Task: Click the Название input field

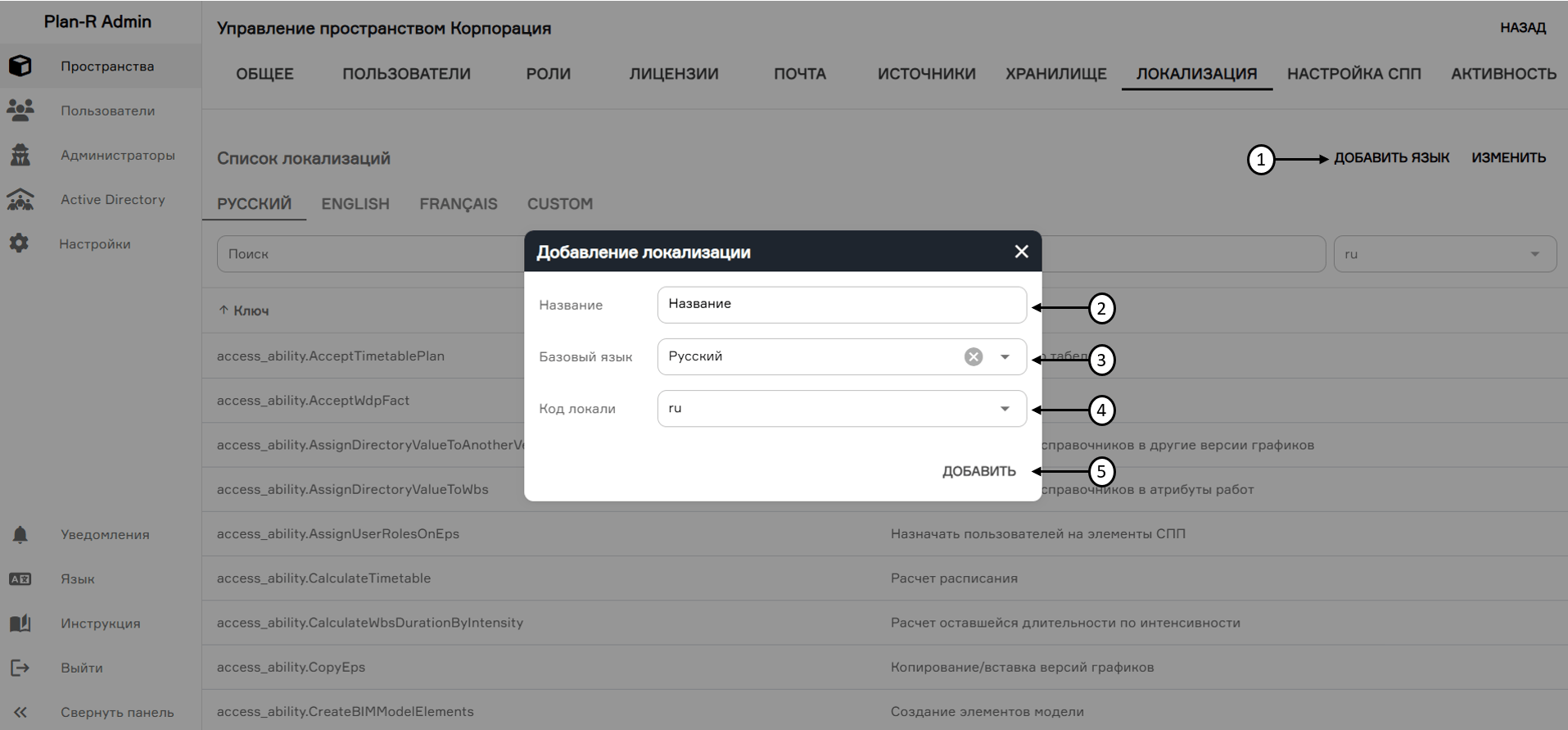Action: (x=841, y=304)
